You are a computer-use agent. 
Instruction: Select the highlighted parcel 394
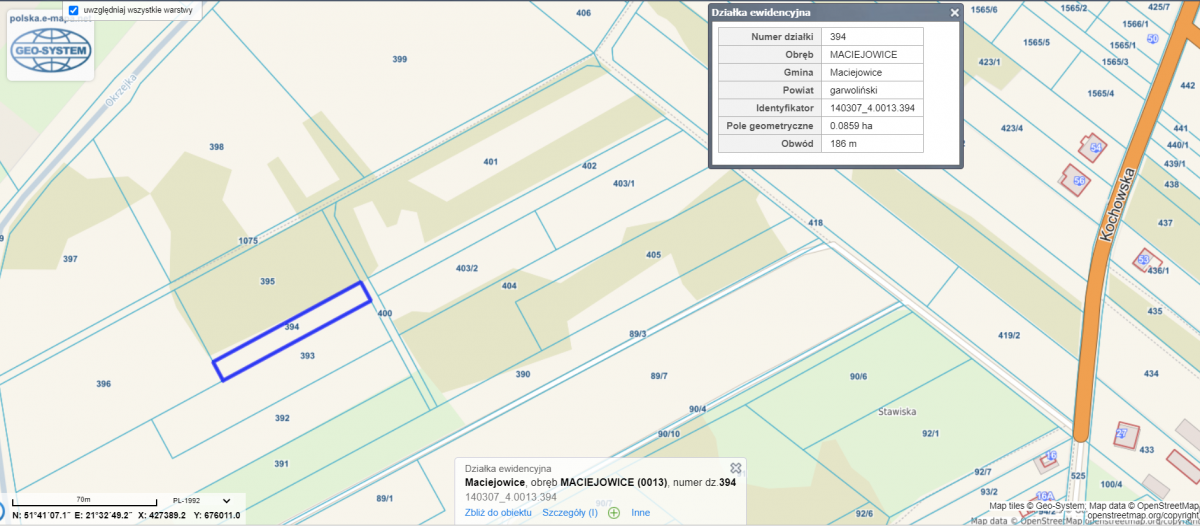pos(292,327)
